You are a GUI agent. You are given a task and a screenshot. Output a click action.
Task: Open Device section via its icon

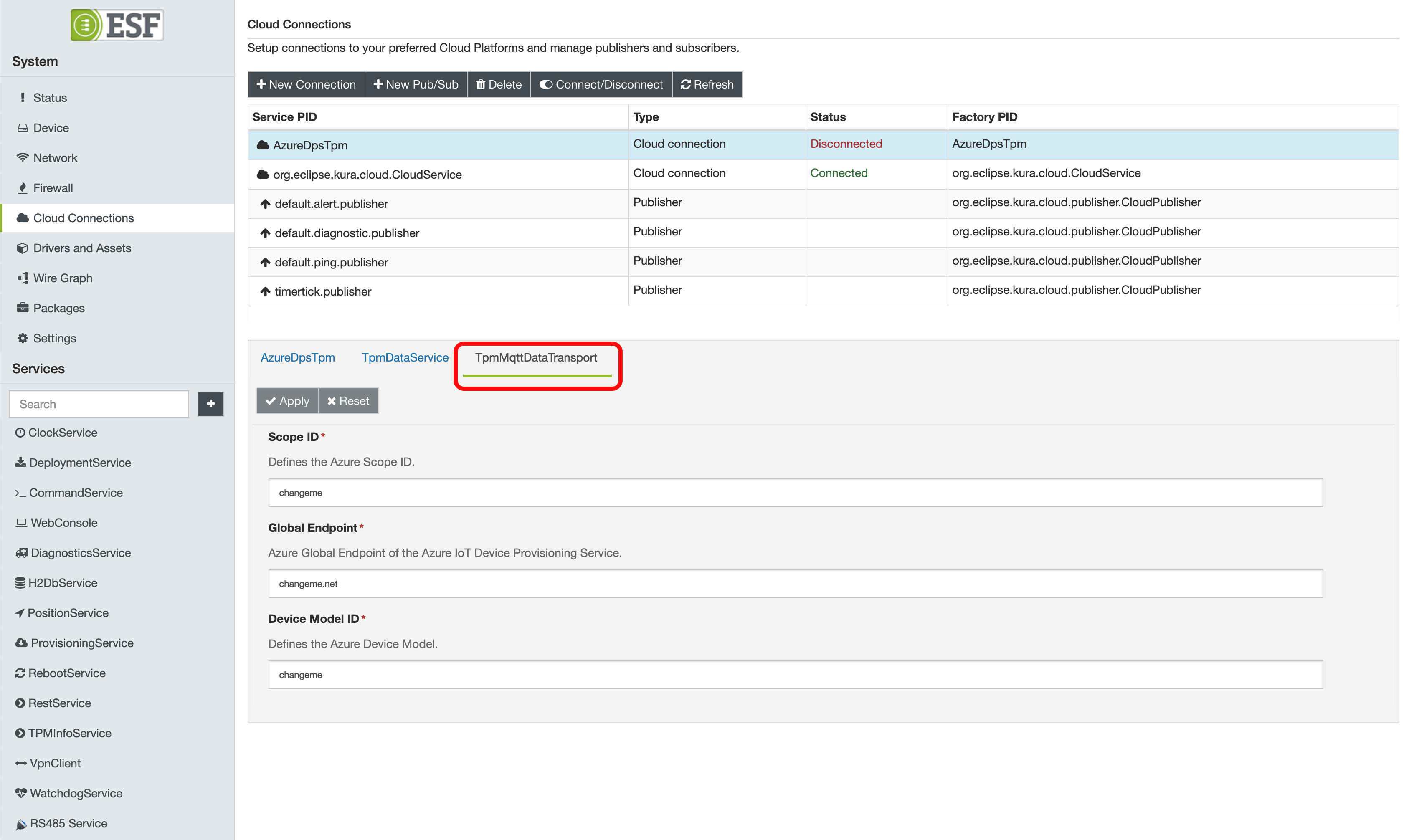point(23,128)
